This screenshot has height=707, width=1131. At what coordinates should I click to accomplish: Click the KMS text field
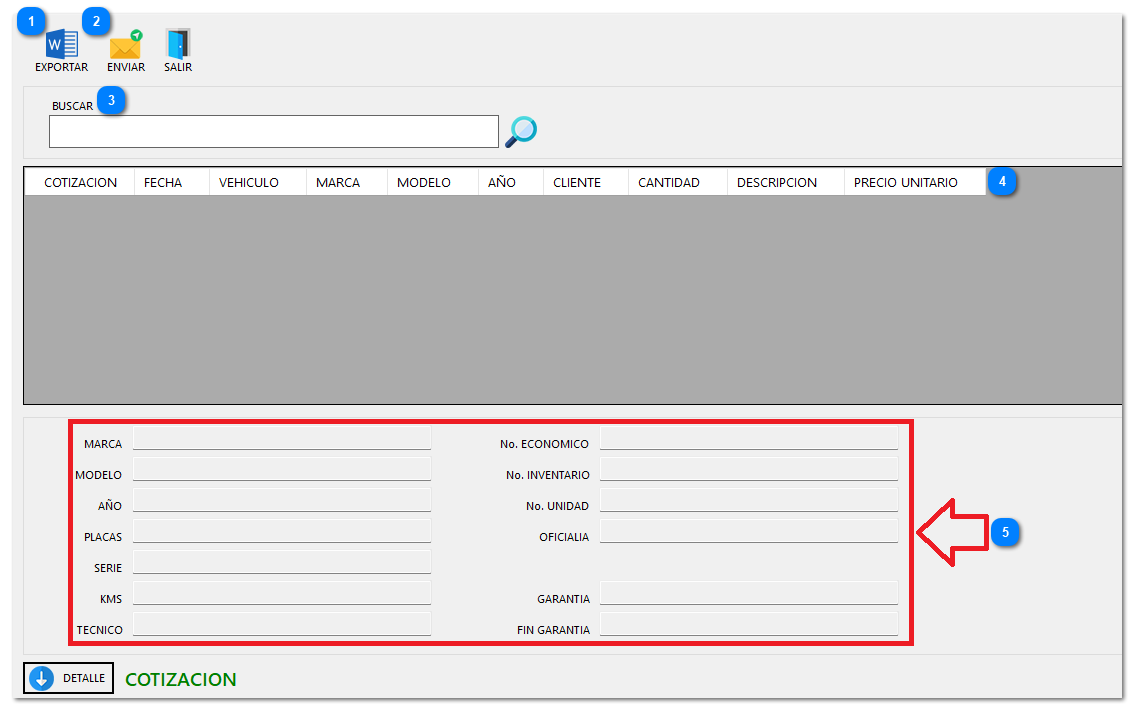pos(282,593)
